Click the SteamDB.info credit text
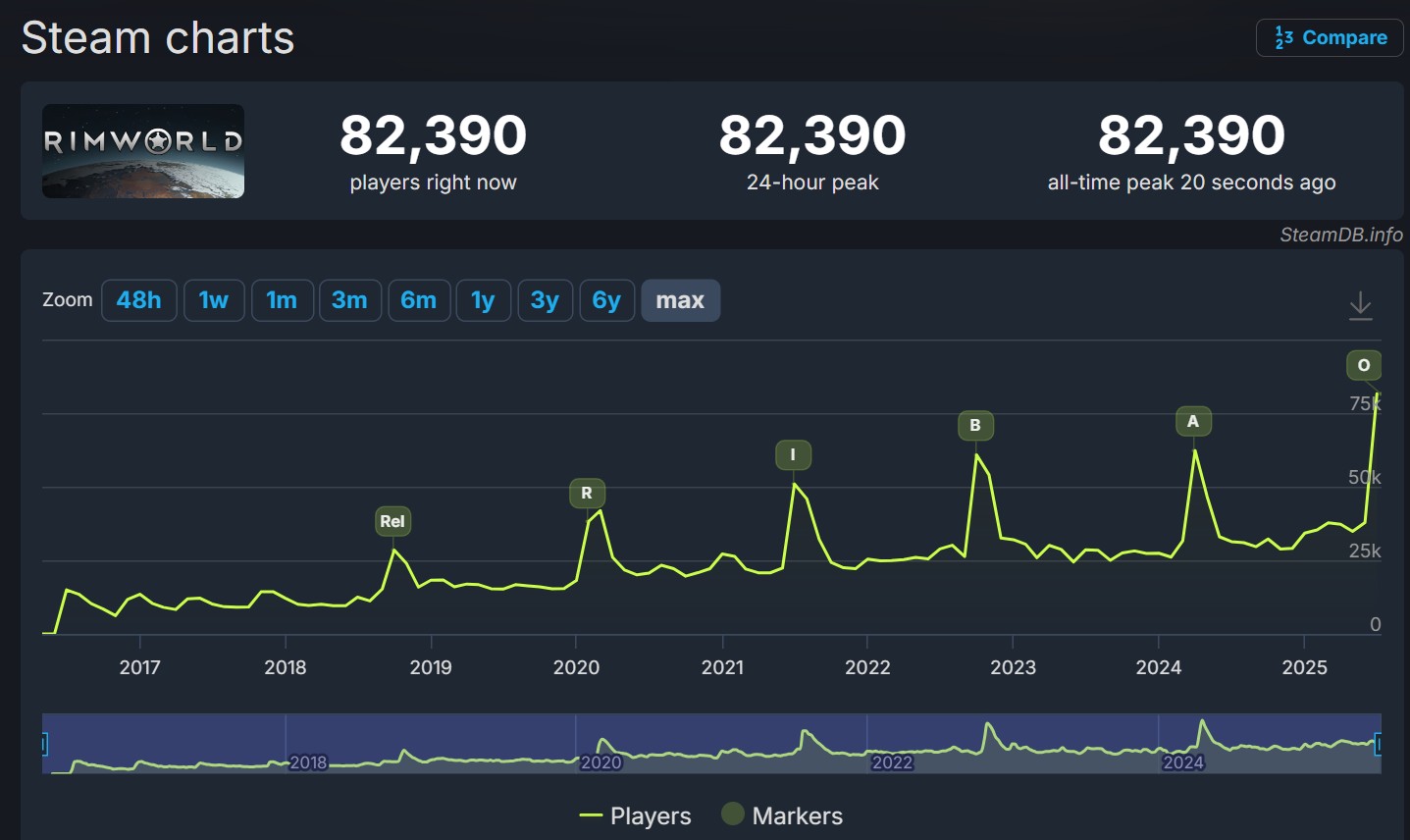The height and width of the screenshot is (840, 1410). [1341, 235]
